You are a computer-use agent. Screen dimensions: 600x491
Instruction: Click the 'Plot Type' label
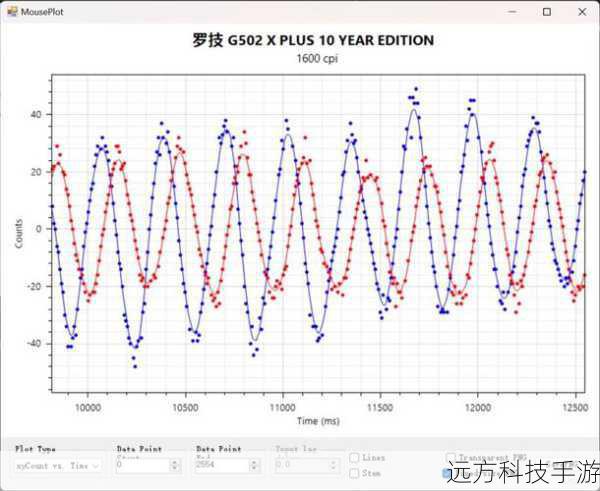click(x=35, y=449)
